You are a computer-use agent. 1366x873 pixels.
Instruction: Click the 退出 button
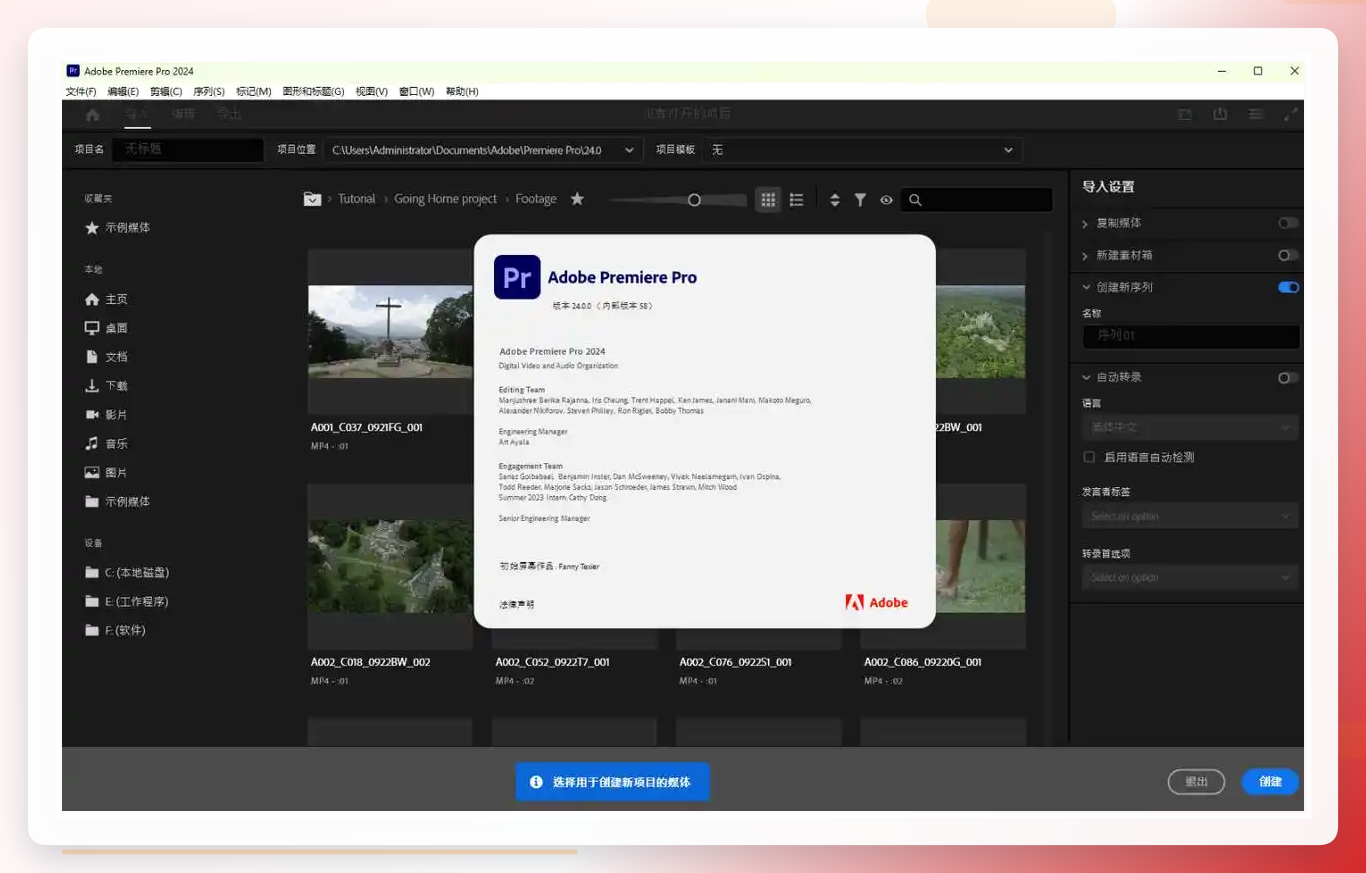(x=1196, y=782)
